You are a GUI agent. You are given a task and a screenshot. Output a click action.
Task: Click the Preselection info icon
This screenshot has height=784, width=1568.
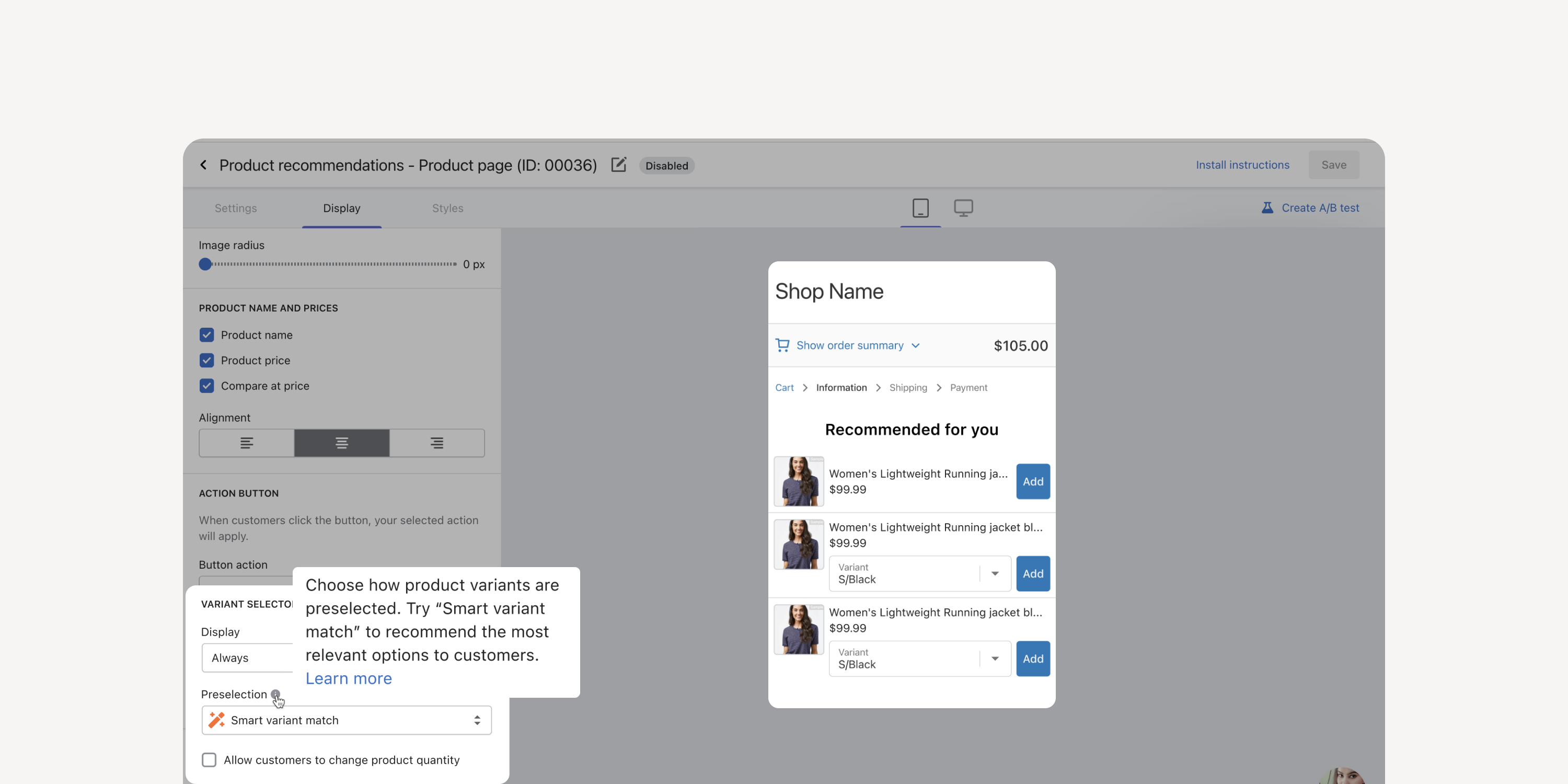[275, 694]
